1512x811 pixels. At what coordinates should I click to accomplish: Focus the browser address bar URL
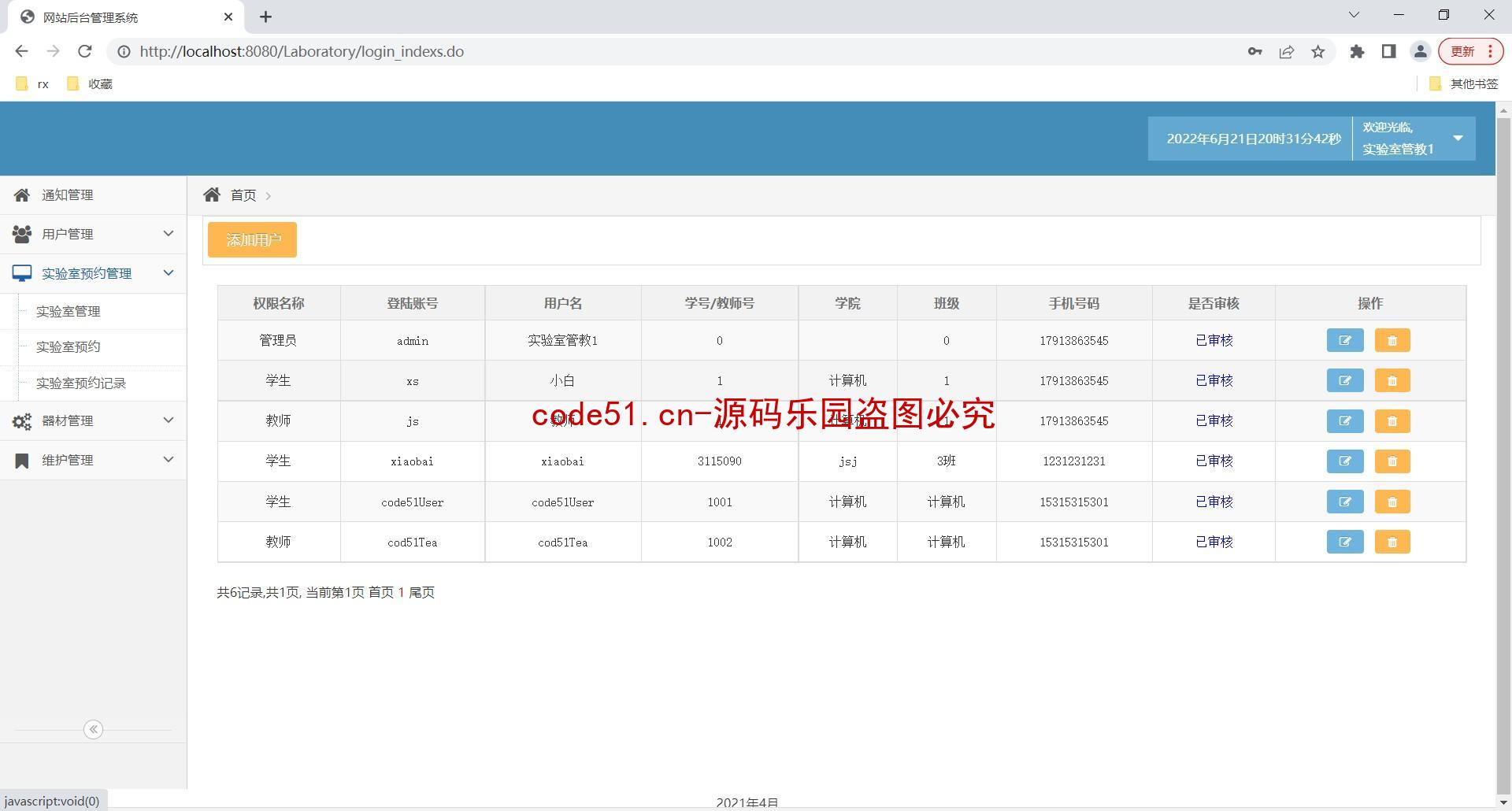point(302,52)
